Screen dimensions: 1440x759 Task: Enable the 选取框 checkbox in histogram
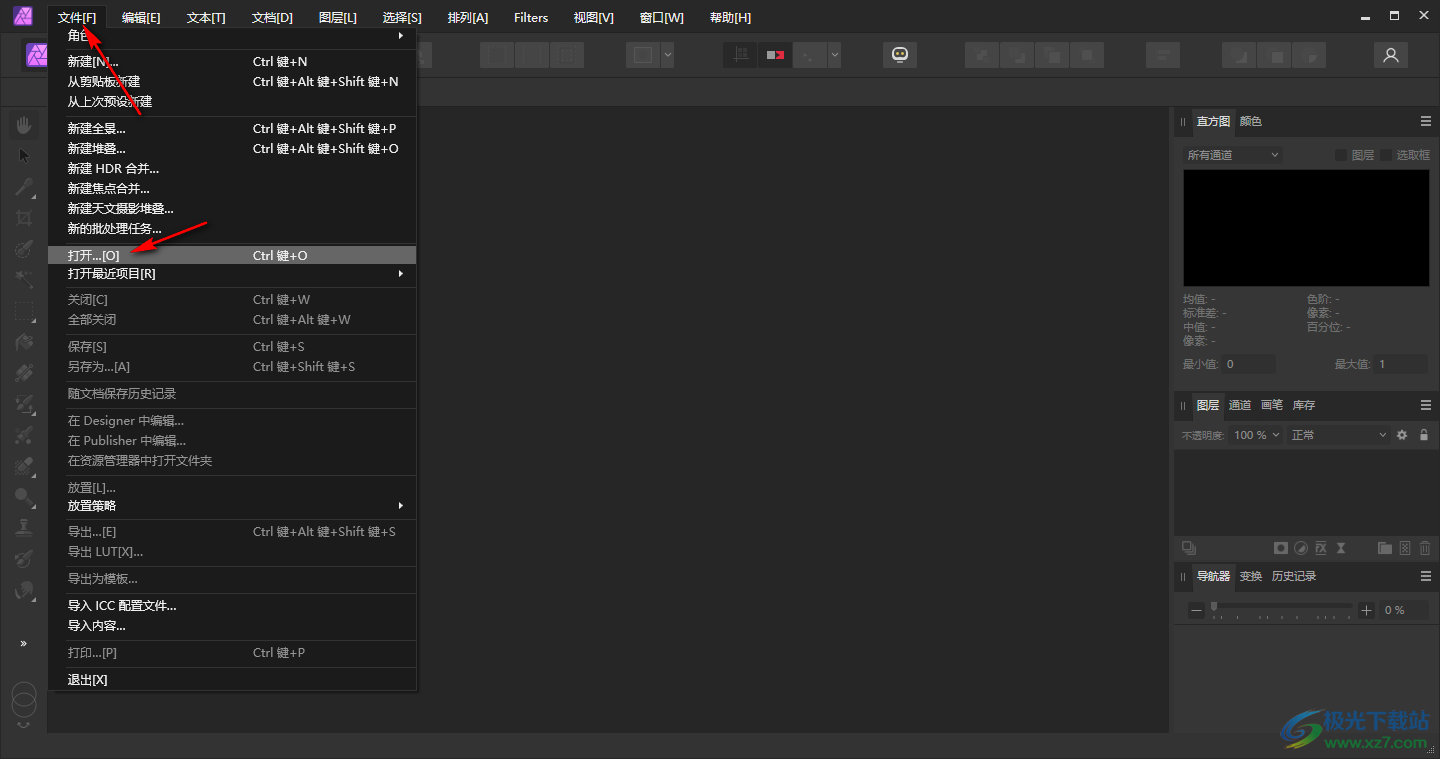(x=1387, y=155)
